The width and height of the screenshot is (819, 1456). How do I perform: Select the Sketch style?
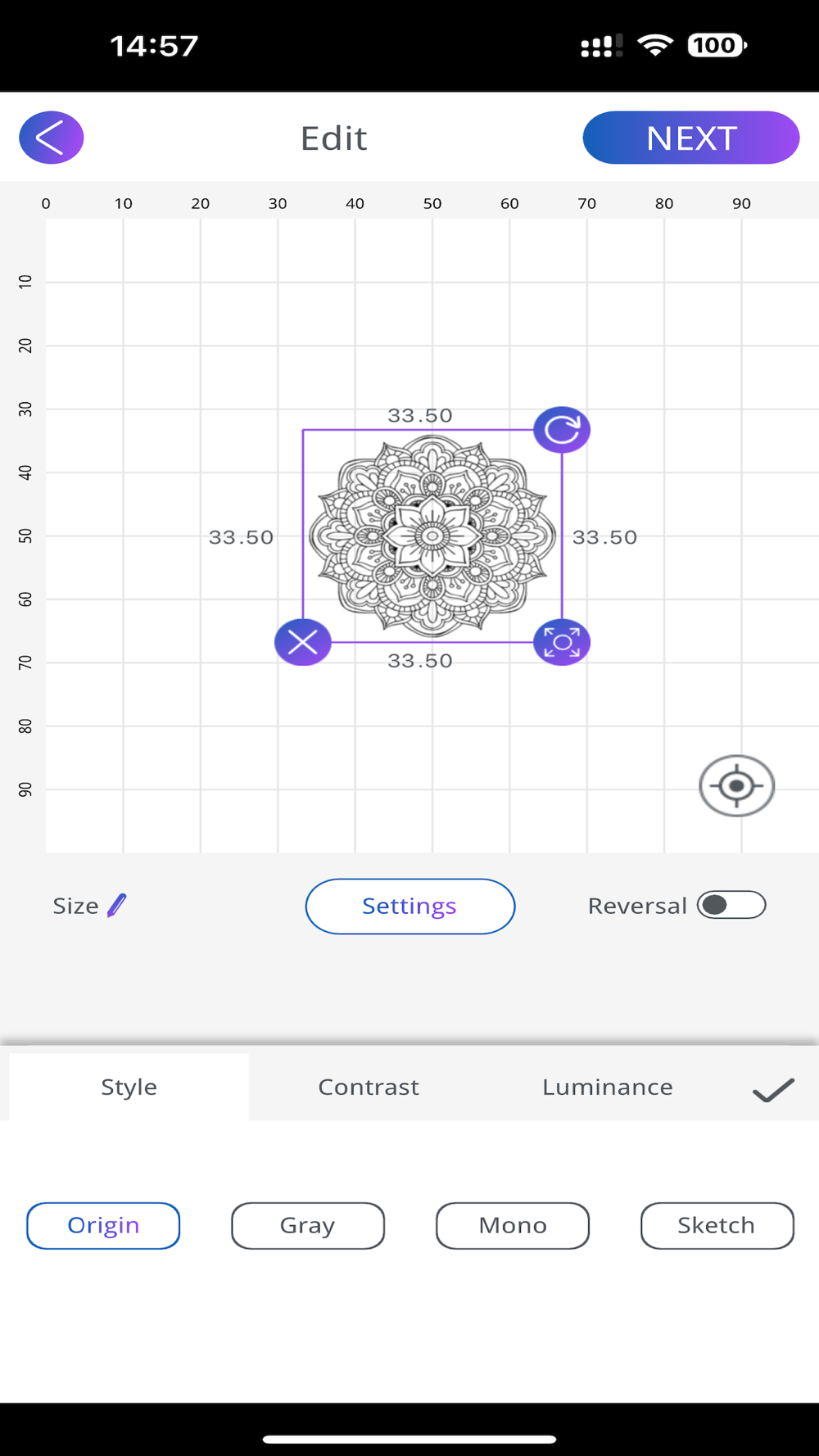click(717, 1225)
